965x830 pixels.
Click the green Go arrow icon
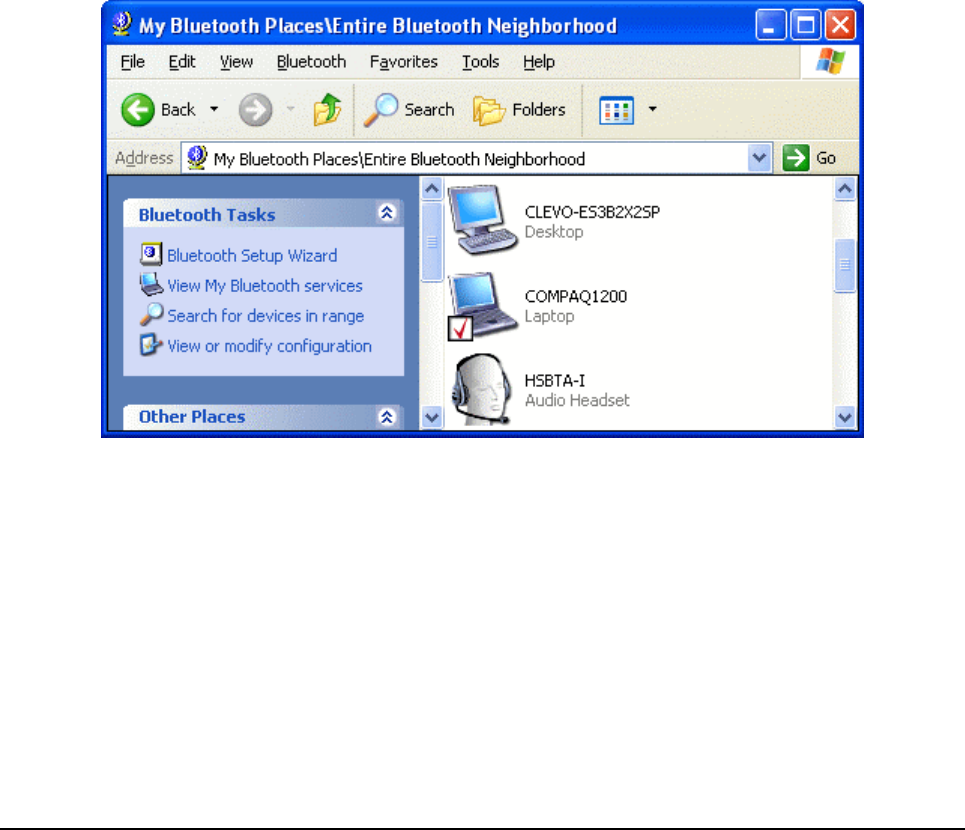(796, 158)
